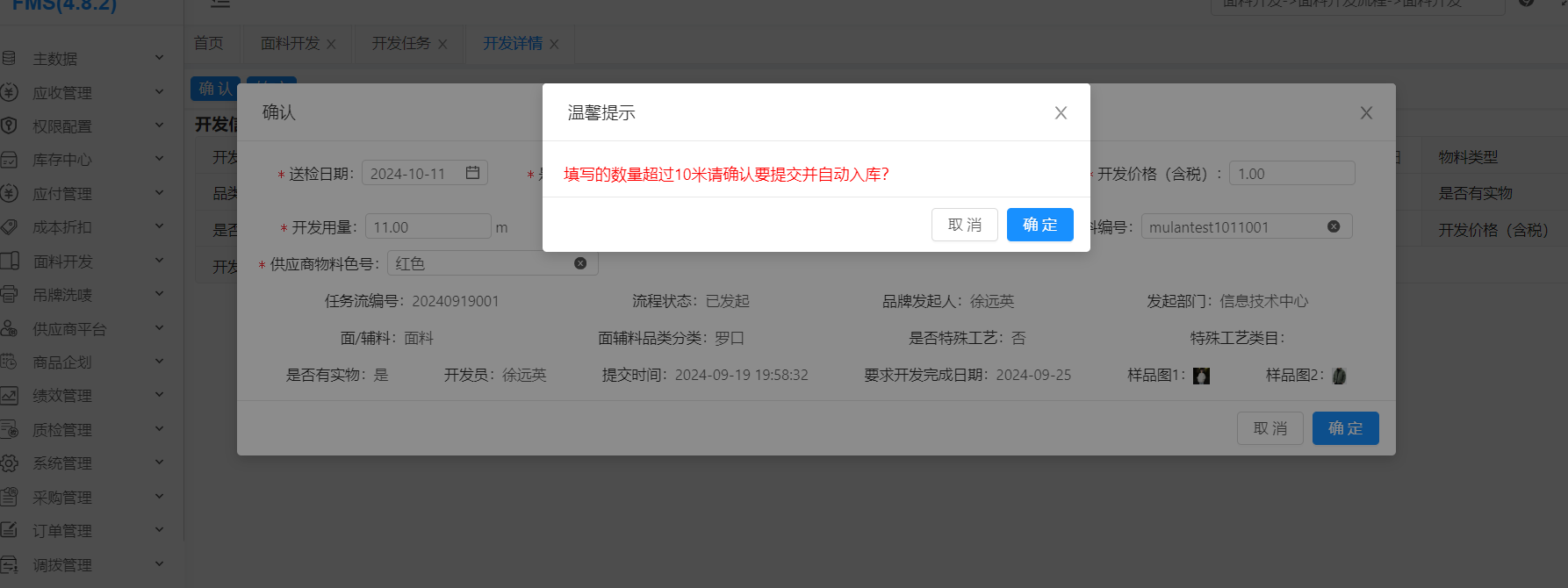Click the 权限配置 shield icon
The width and height of the screenshot is (1568, 588).
[x=9, y=125]
